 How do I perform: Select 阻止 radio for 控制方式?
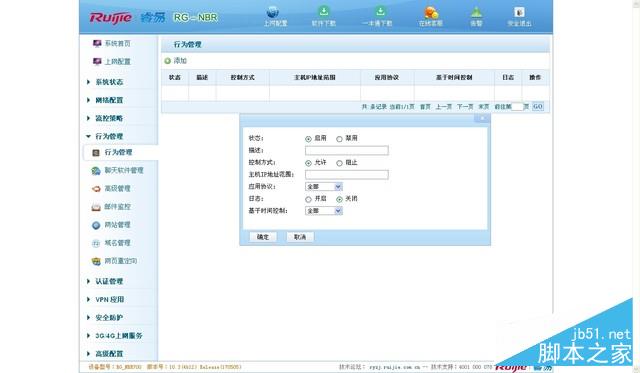click(339, 163)
